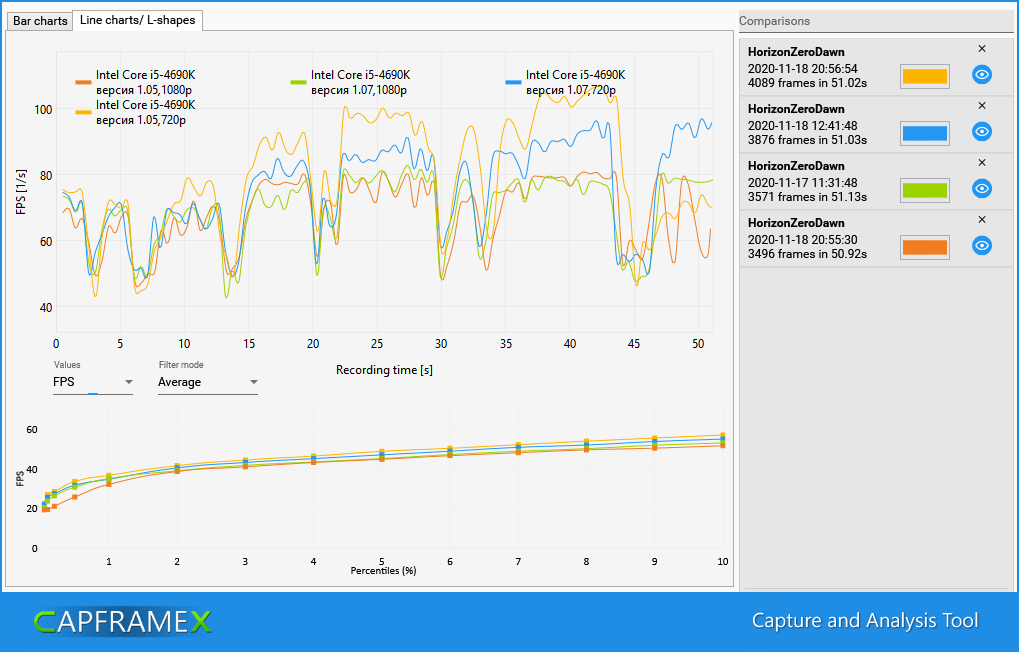Click blue legend entry версия 1.07,720p

(565, 83)
